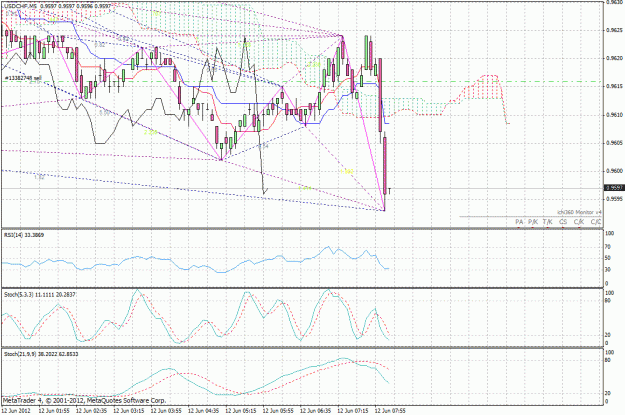
Task: Click the 12 Jun 04:35 time label
Action: point(203,410)
